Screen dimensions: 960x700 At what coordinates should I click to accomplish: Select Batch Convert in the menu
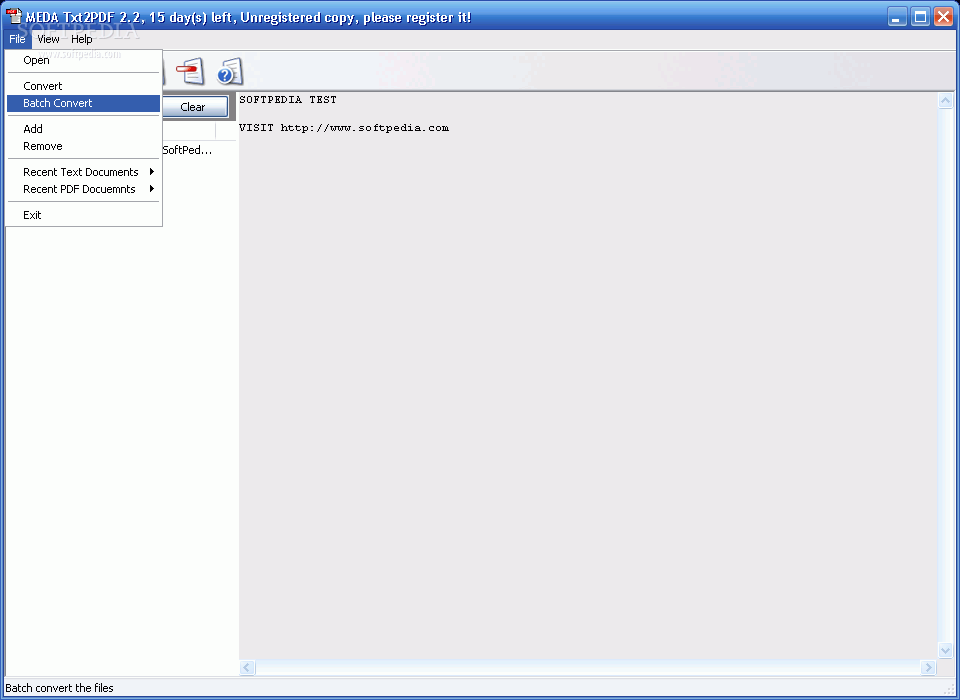click(x=83, y=103)
